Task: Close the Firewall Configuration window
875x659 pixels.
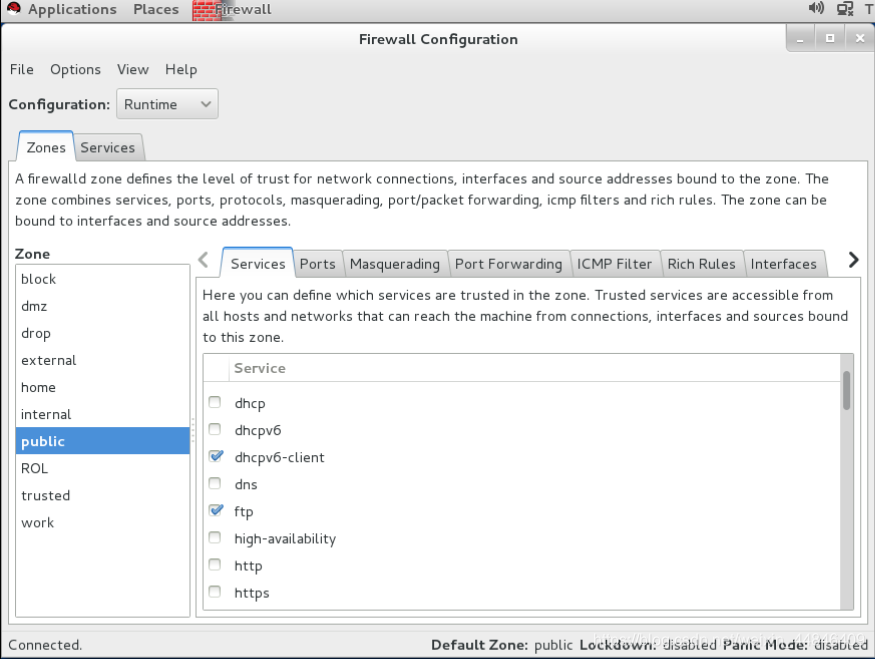Action: [x=860, y=39]
